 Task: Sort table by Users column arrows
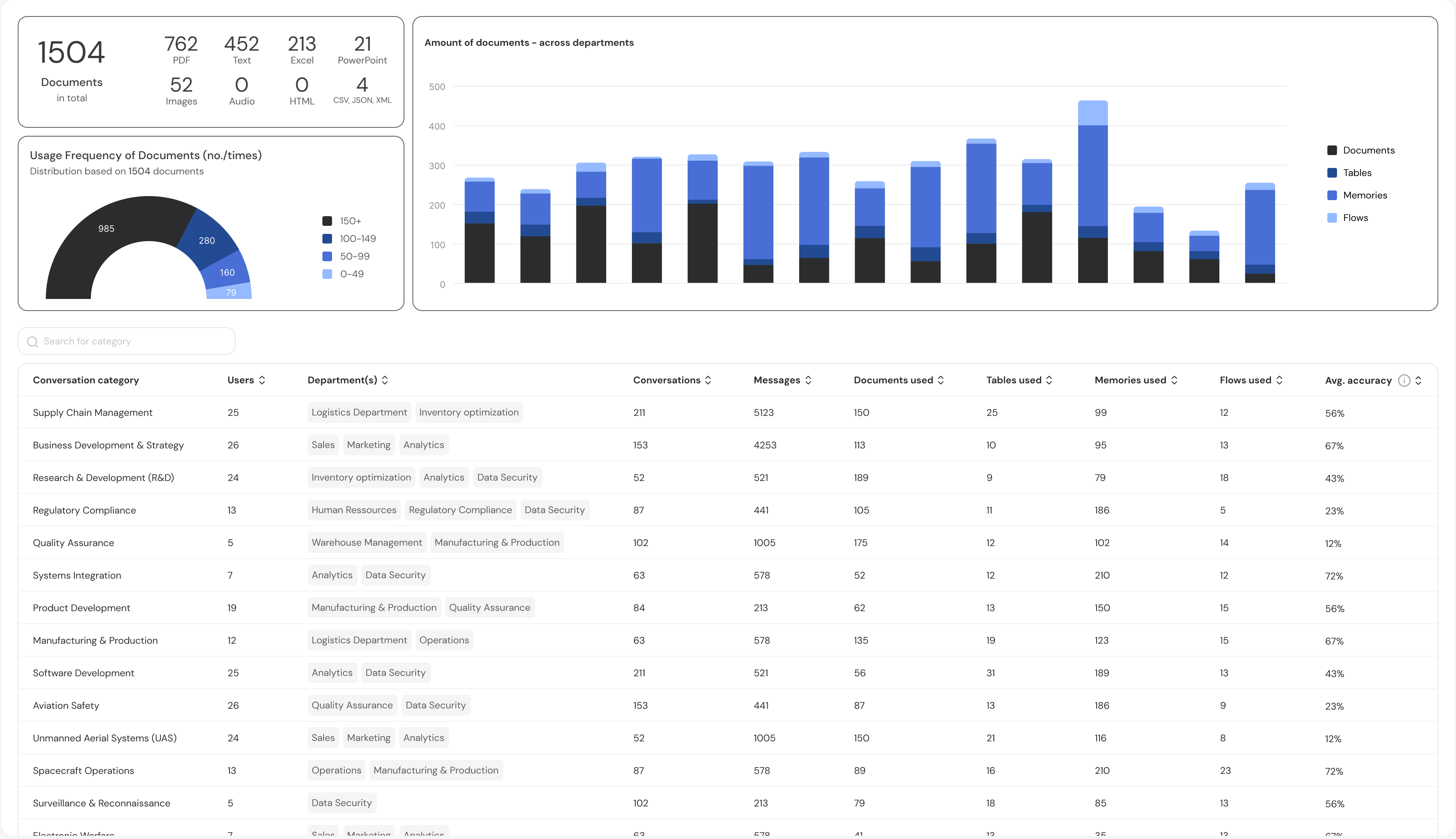262,380
